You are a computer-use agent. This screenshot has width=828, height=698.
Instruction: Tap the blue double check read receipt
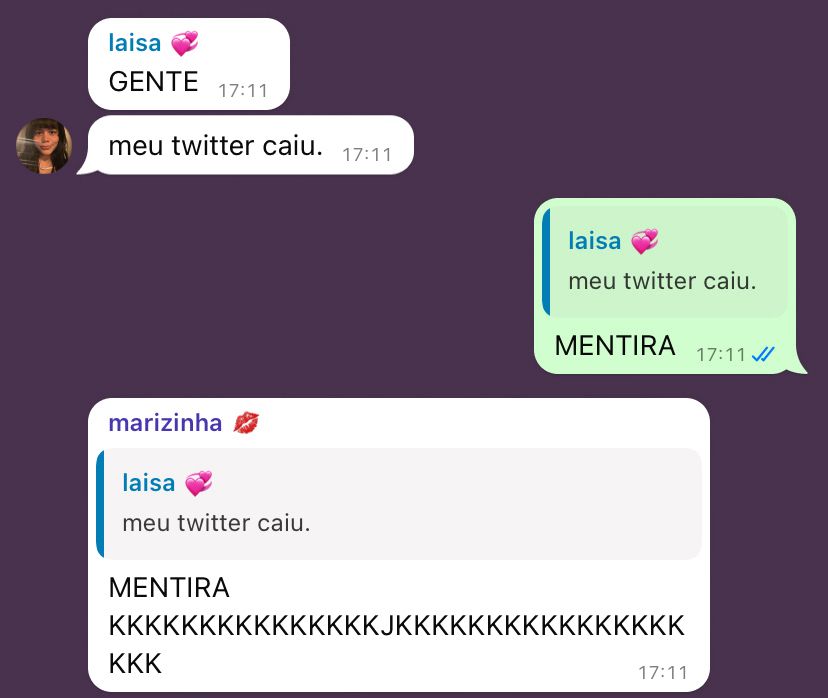click(763, 354)
